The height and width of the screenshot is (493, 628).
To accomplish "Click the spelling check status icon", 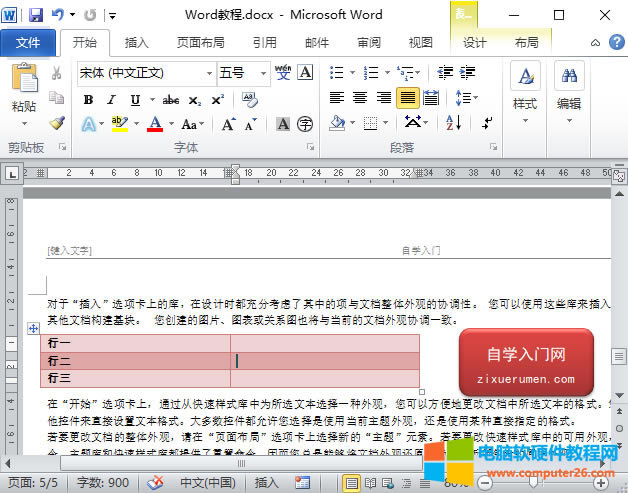I will click(155, 483).
